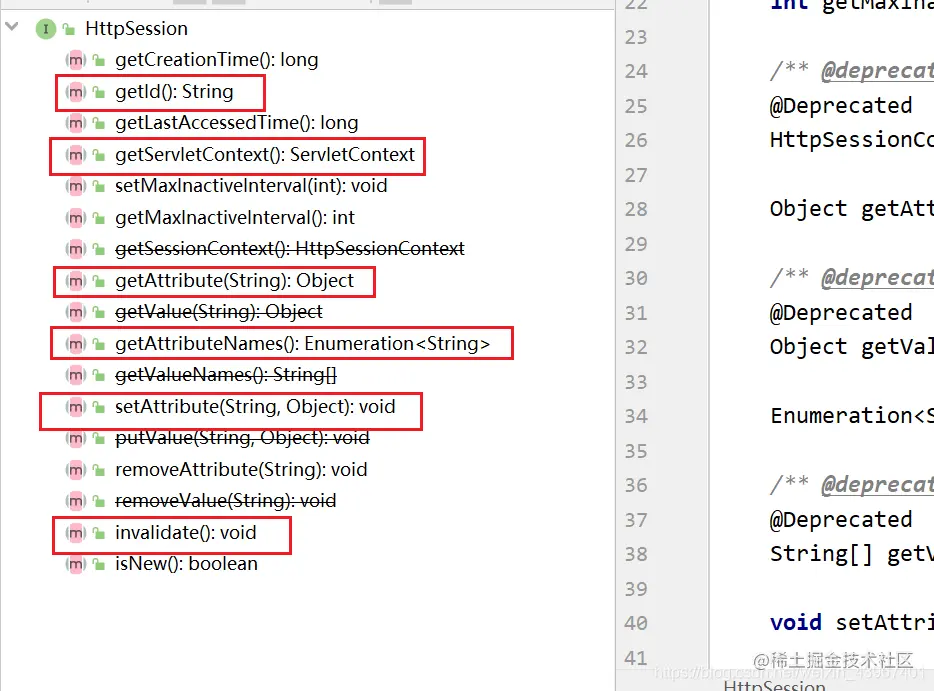Select deprecated getSessionContext() method
This screenshot has height=691, width=934.
[x=289, y=248]
